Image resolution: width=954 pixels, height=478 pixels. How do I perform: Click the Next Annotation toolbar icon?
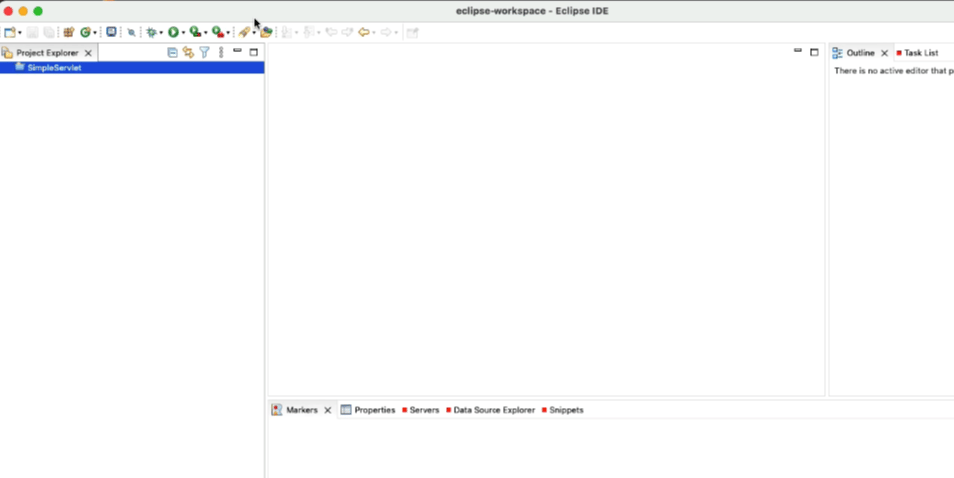click(286, 32)
